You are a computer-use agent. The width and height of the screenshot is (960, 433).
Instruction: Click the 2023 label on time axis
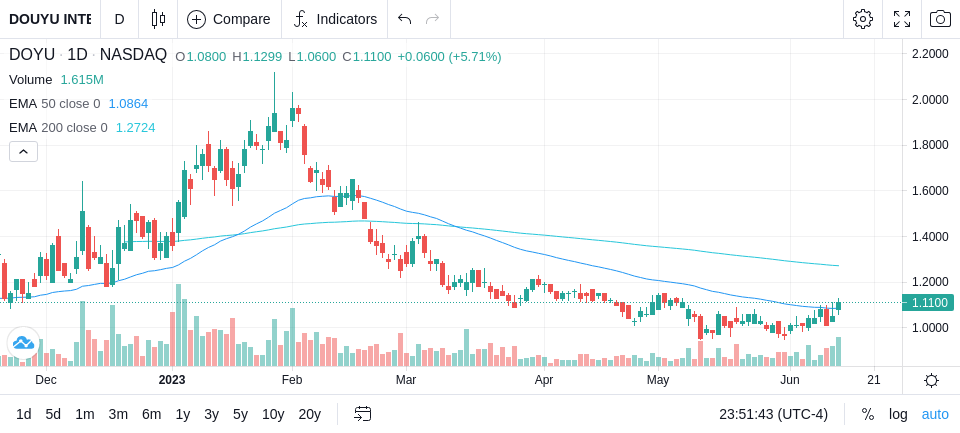tap(171, 380)
